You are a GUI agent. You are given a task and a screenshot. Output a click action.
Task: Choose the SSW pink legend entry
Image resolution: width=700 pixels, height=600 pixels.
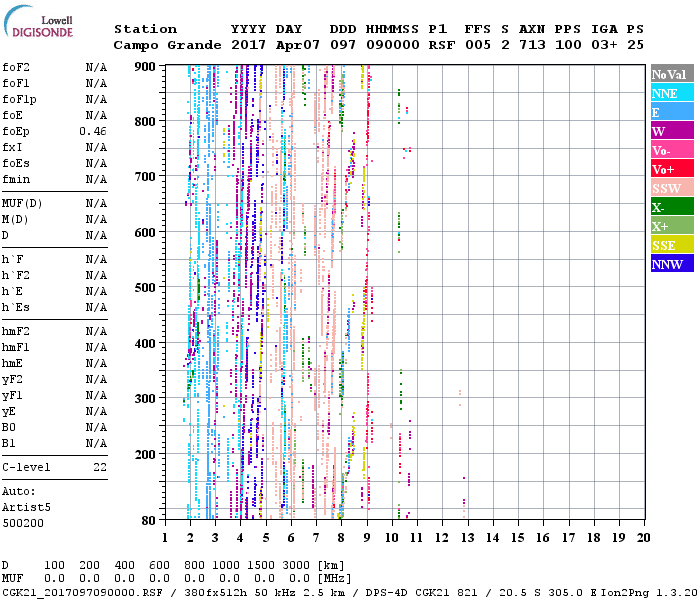pyautogui.click(x=672, y=188)
